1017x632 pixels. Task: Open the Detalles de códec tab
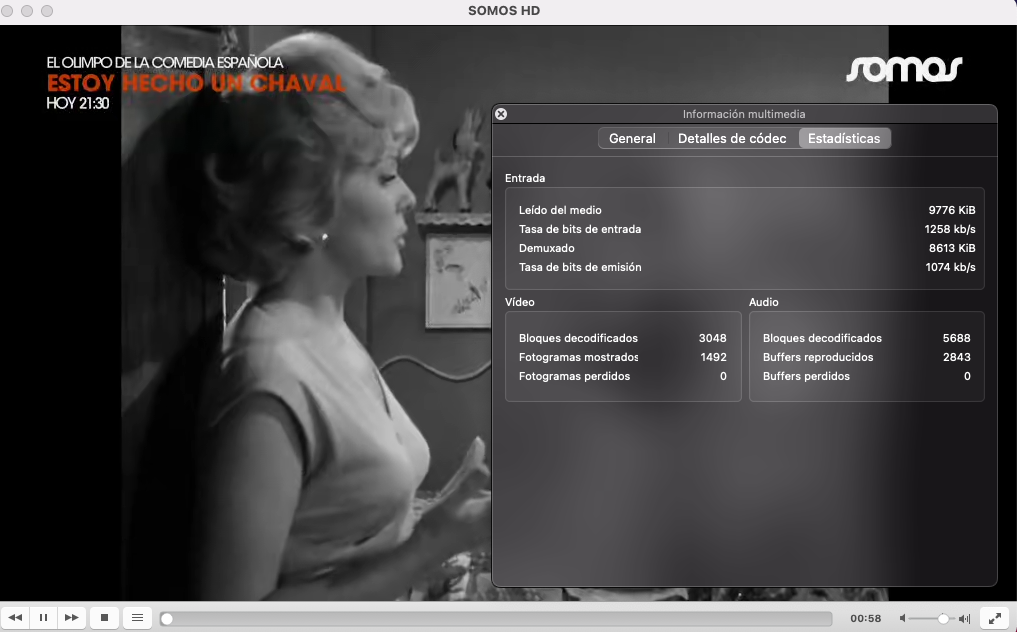(x=732, y=139)
